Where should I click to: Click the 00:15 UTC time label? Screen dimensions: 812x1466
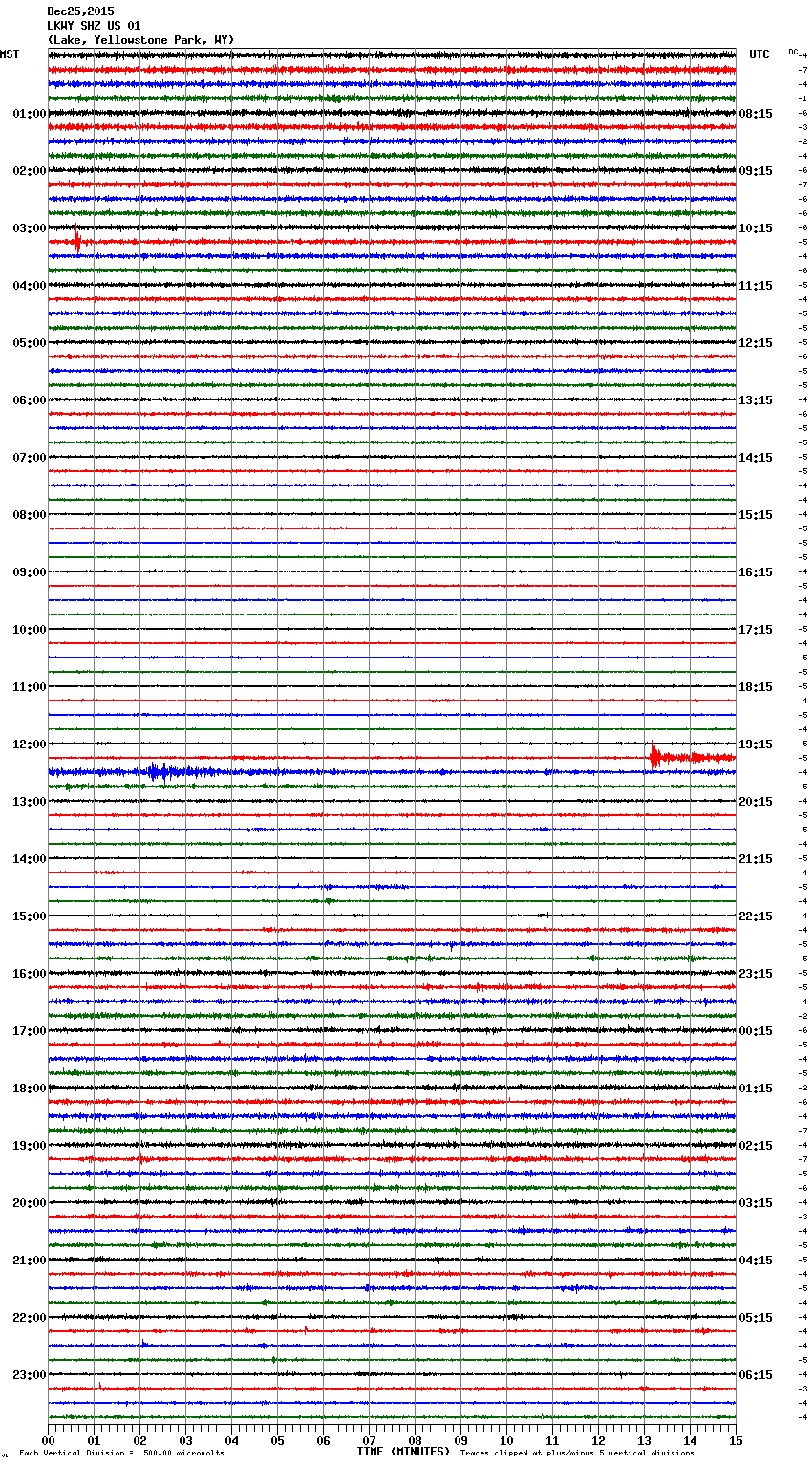(x=756, y=1031)
